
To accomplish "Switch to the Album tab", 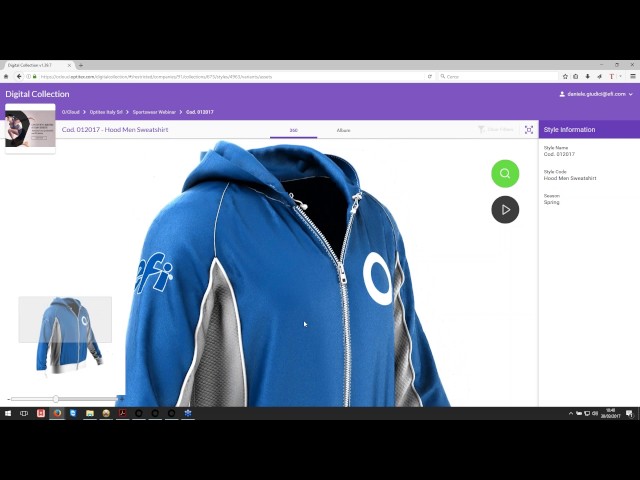I will (343, 130).
